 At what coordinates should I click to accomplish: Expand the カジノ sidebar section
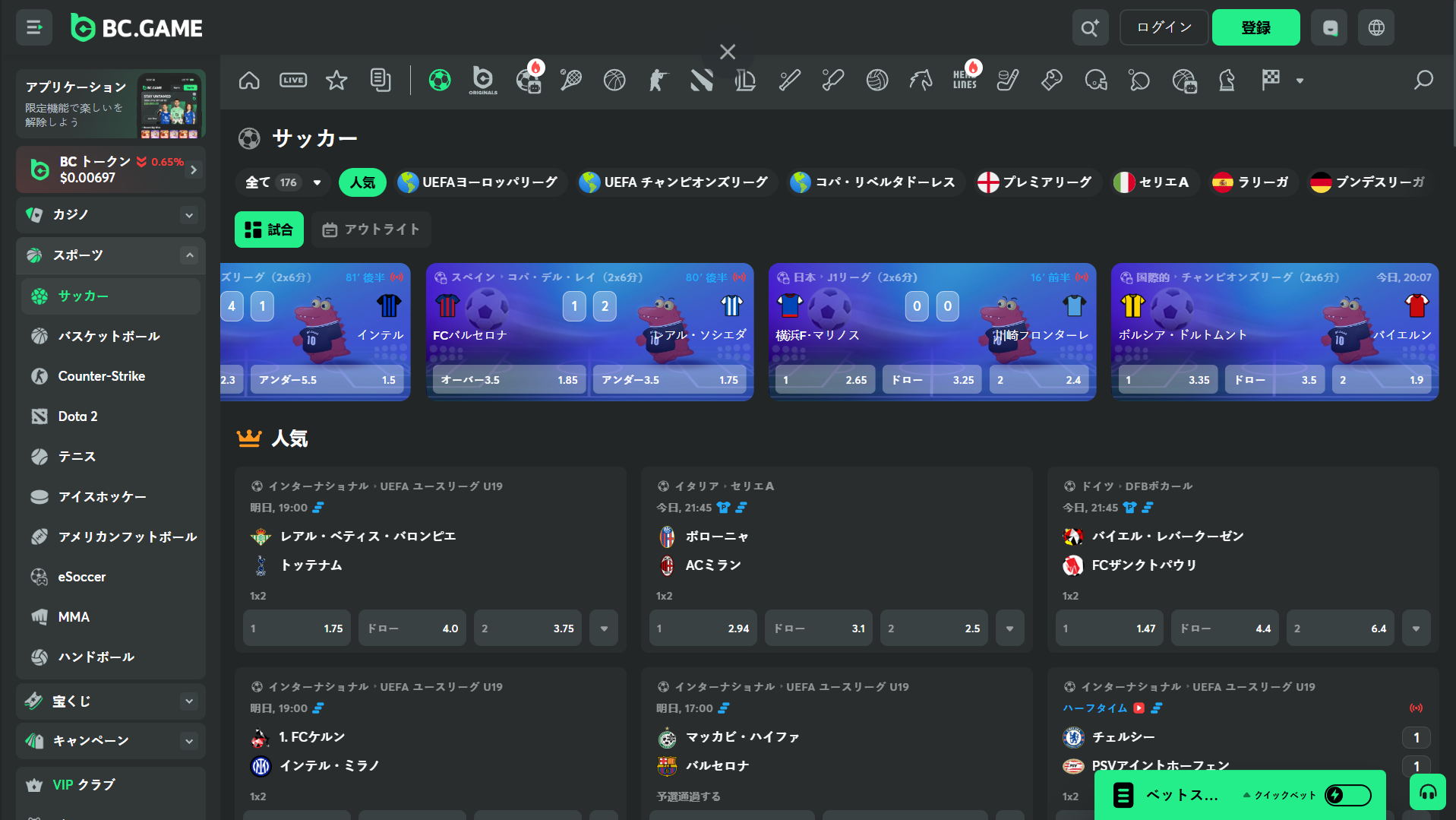189,215
